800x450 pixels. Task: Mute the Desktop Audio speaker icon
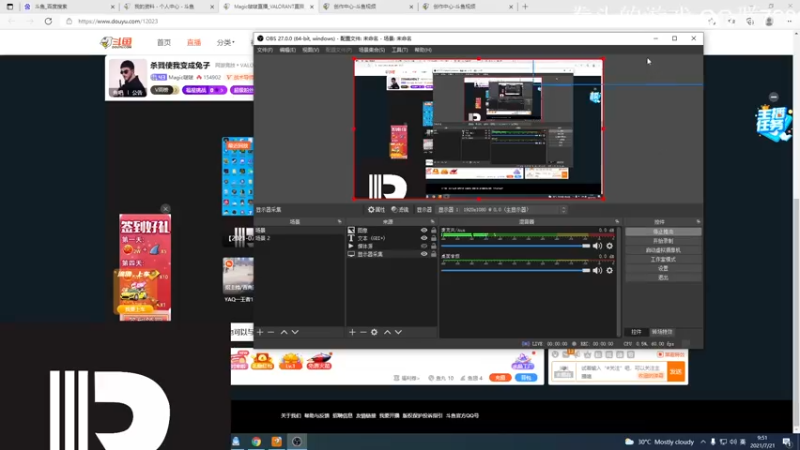597,270
